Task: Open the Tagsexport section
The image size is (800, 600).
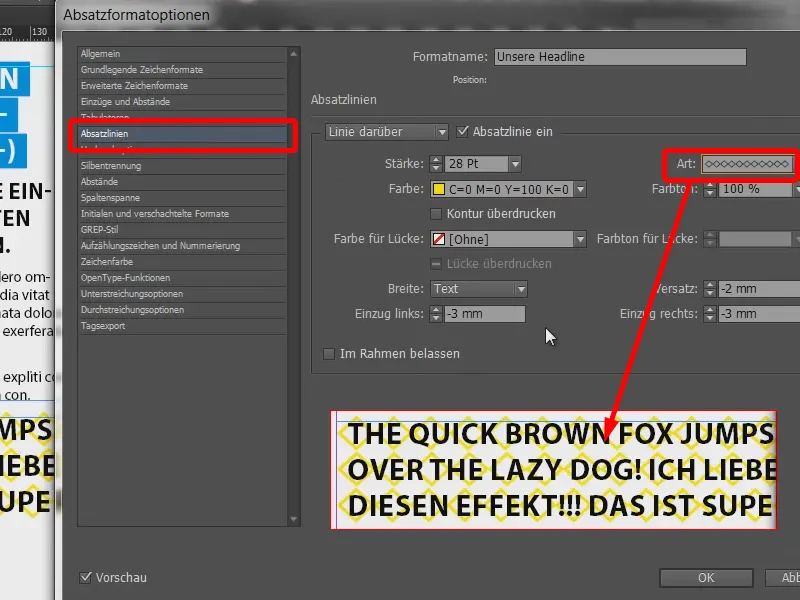Action: (182, 326)
